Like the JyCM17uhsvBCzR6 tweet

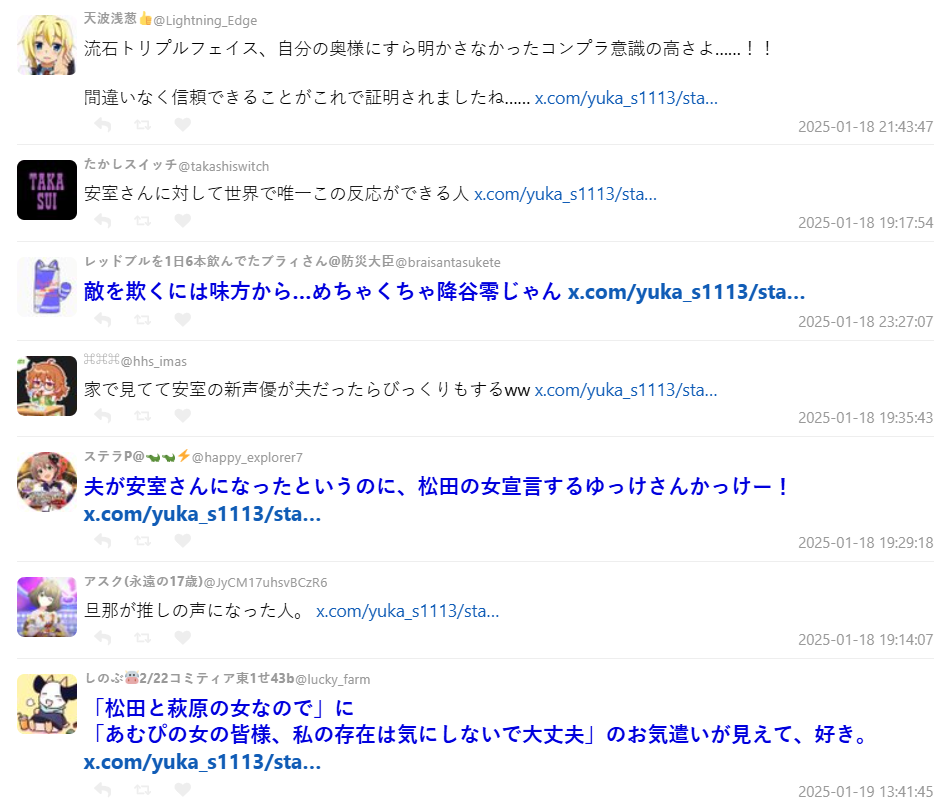pyautogui.click(x=182, y=637)
